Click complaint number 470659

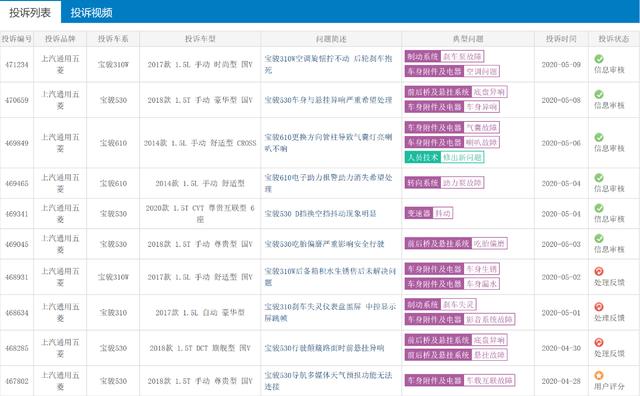17,100
